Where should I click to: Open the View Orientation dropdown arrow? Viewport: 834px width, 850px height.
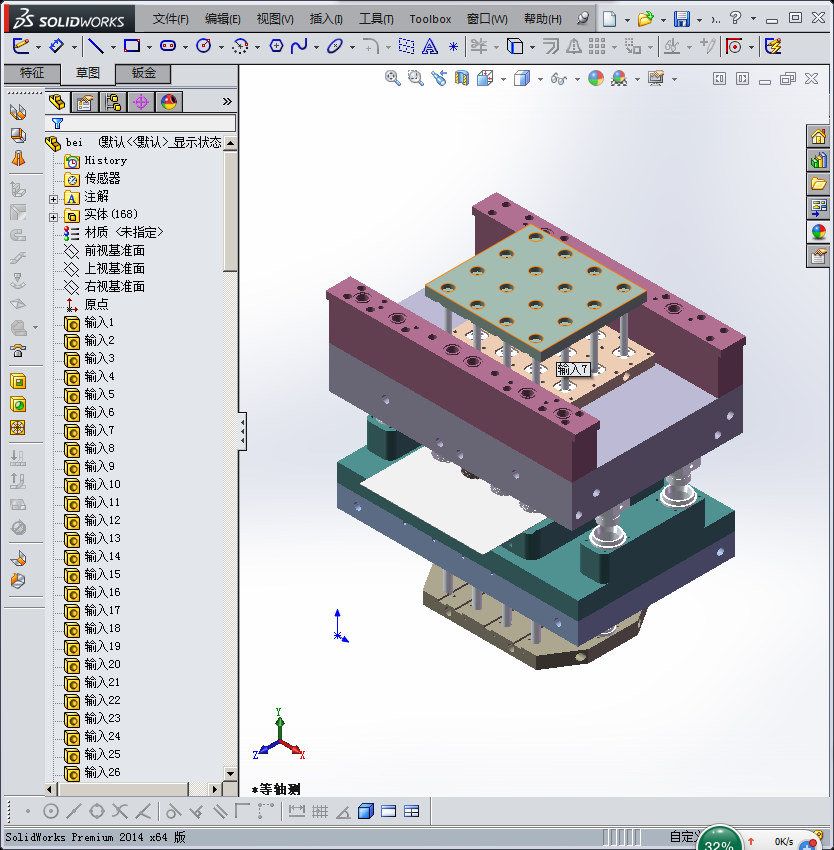[503, 80]
